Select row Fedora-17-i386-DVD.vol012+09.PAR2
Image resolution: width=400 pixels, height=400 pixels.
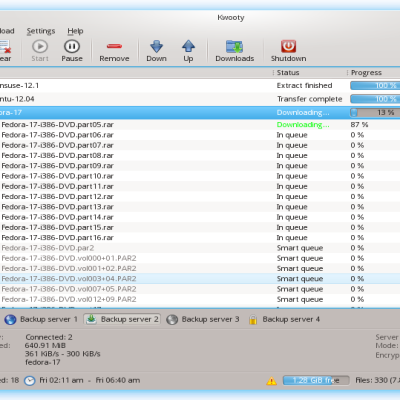[x=200, y=299]
